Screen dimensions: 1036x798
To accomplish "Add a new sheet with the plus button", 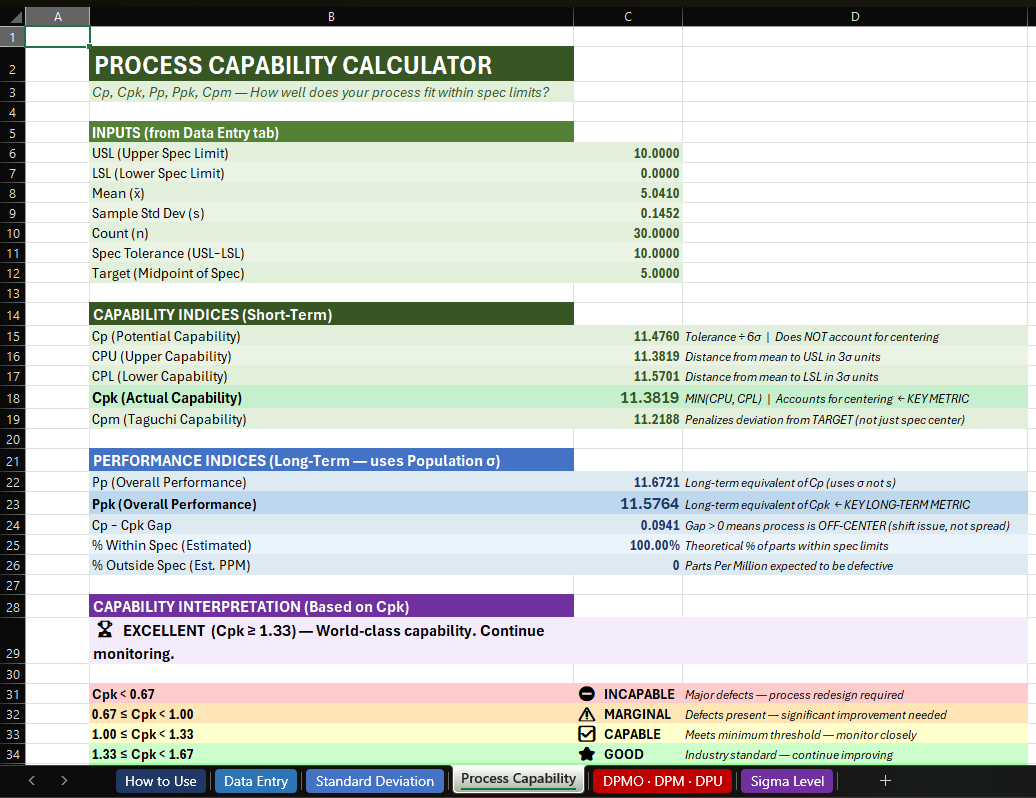I will coord(885,780).
